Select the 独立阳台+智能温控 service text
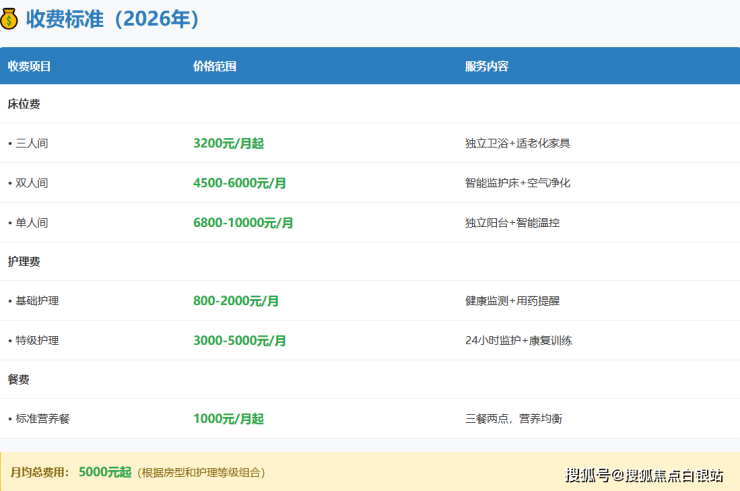Viewport: 740px width, 491px height. [512, 222]
